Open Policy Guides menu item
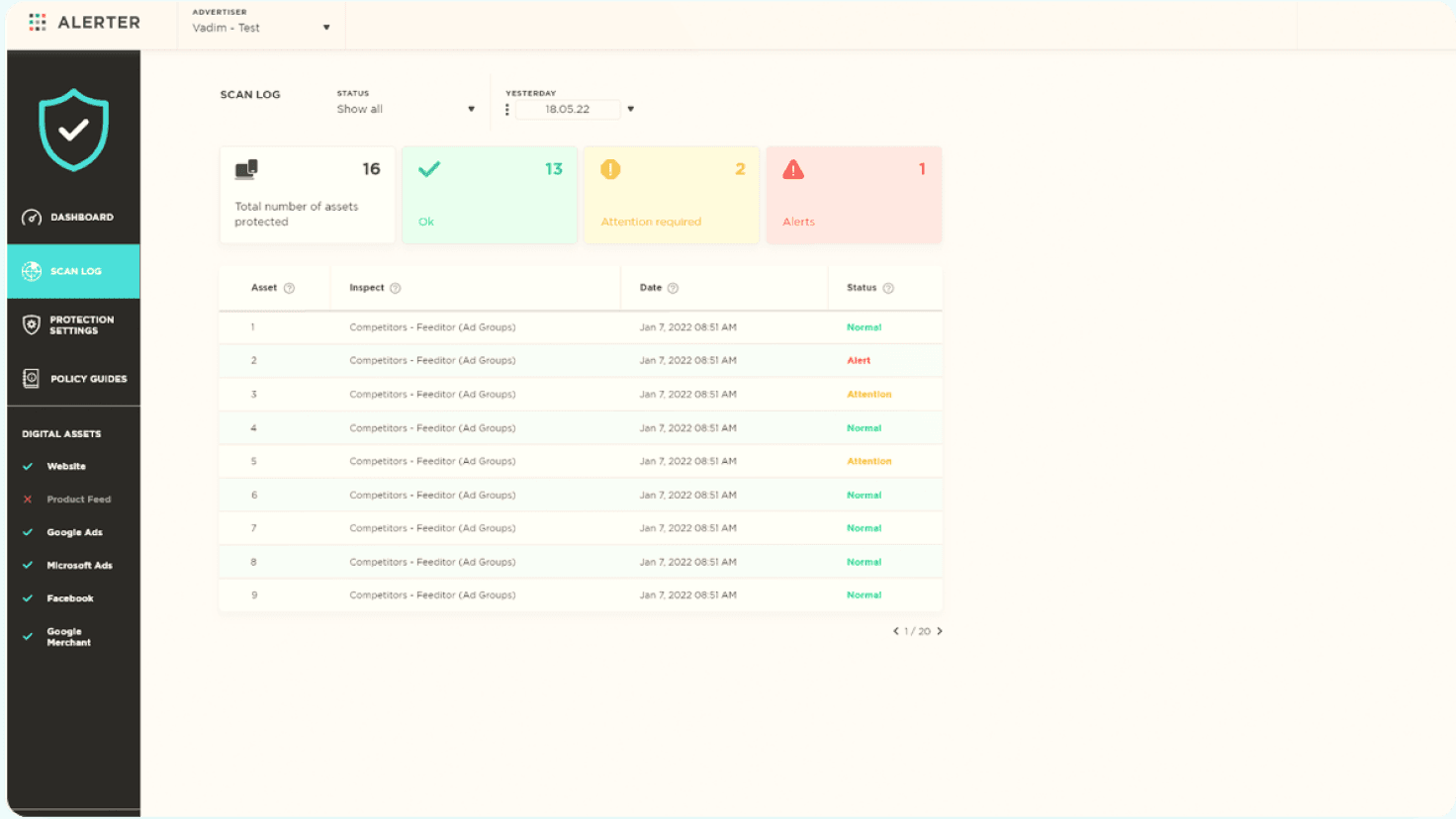Image resolution: width=1456 pixels, height=819 pixels. coord(73,379)
